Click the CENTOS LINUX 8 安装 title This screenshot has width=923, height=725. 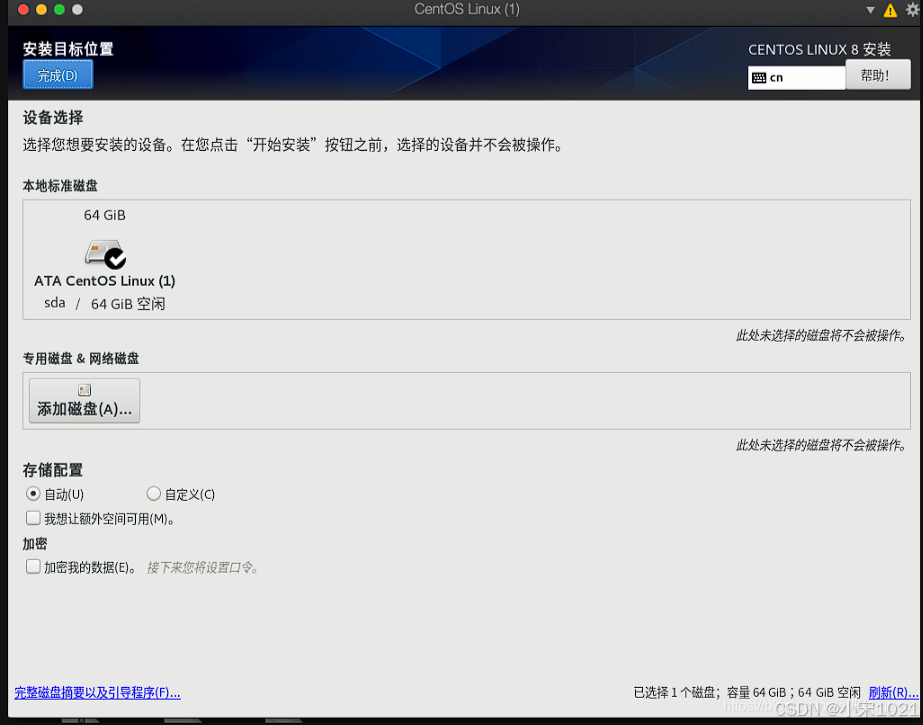pyautogui.click(x=819, y=49)
